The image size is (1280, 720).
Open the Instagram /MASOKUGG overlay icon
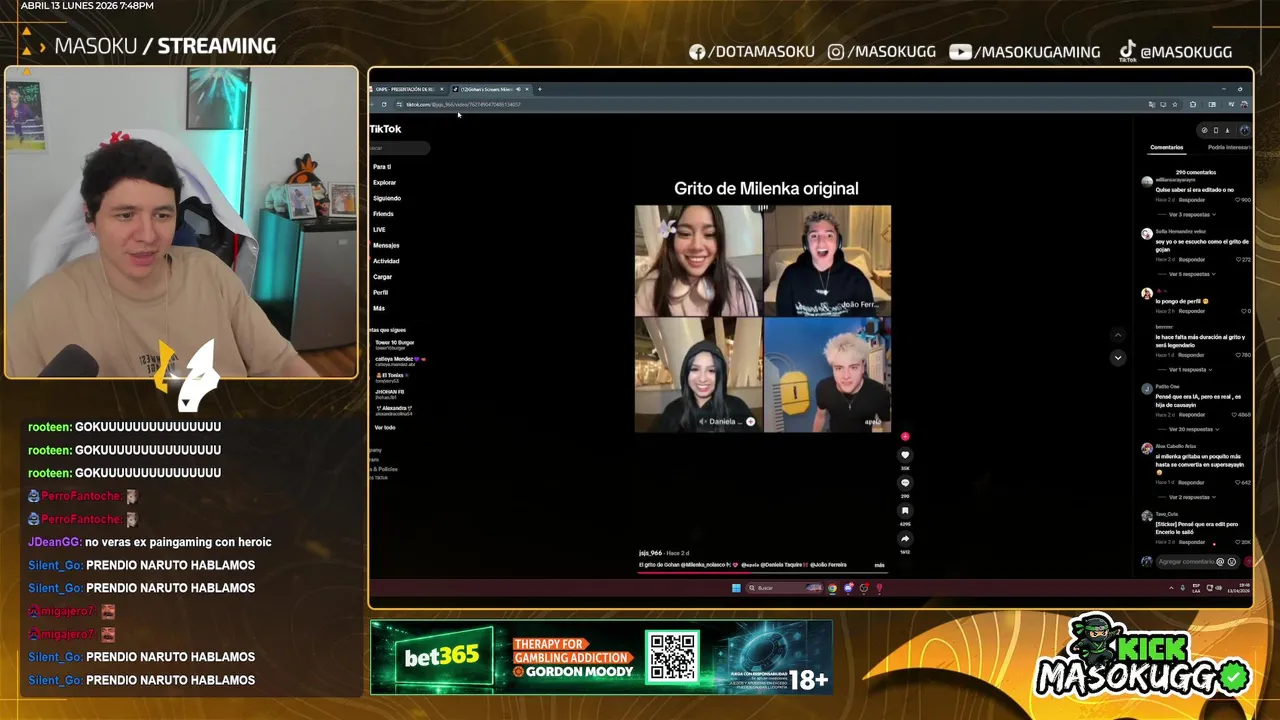tap(836, 52)
